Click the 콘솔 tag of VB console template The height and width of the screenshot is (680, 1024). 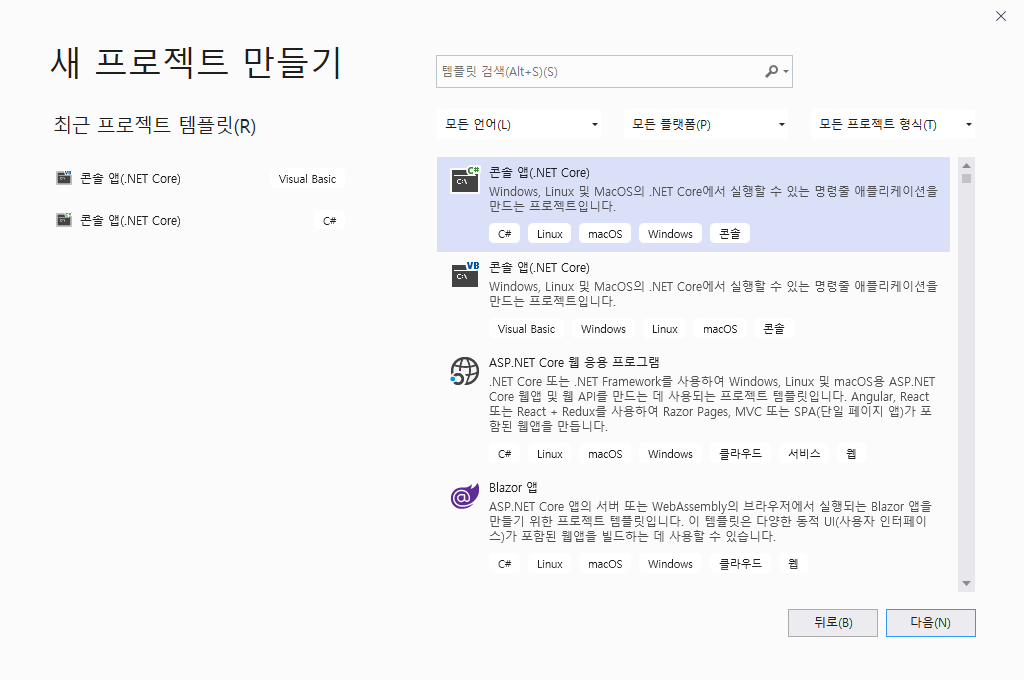(773, 329)
